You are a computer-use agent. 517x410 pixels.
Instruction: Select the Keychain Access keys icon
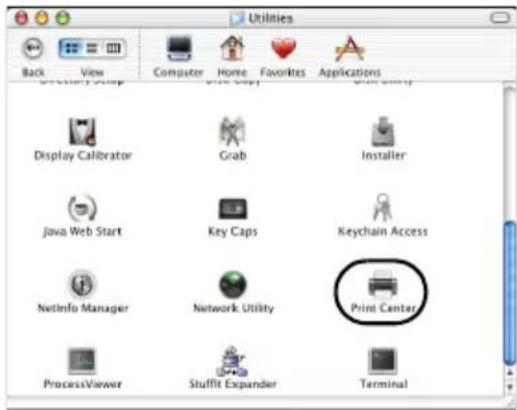pyautogui.click(x=382, y=207)
